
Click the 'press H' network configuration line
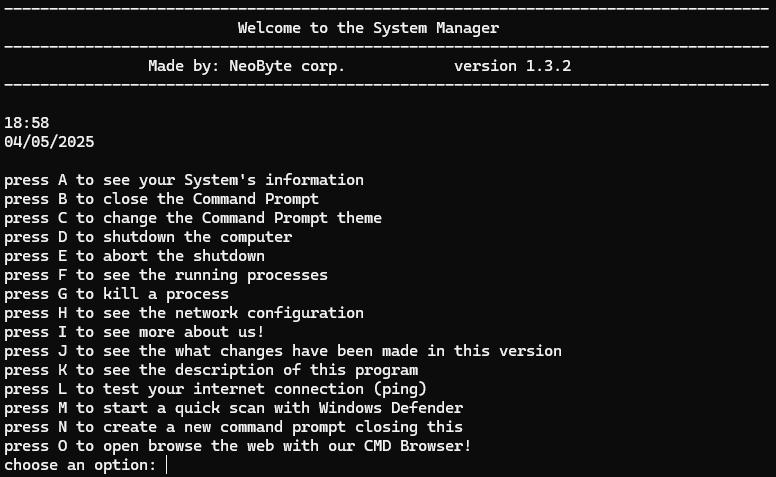tap(184, 313)
